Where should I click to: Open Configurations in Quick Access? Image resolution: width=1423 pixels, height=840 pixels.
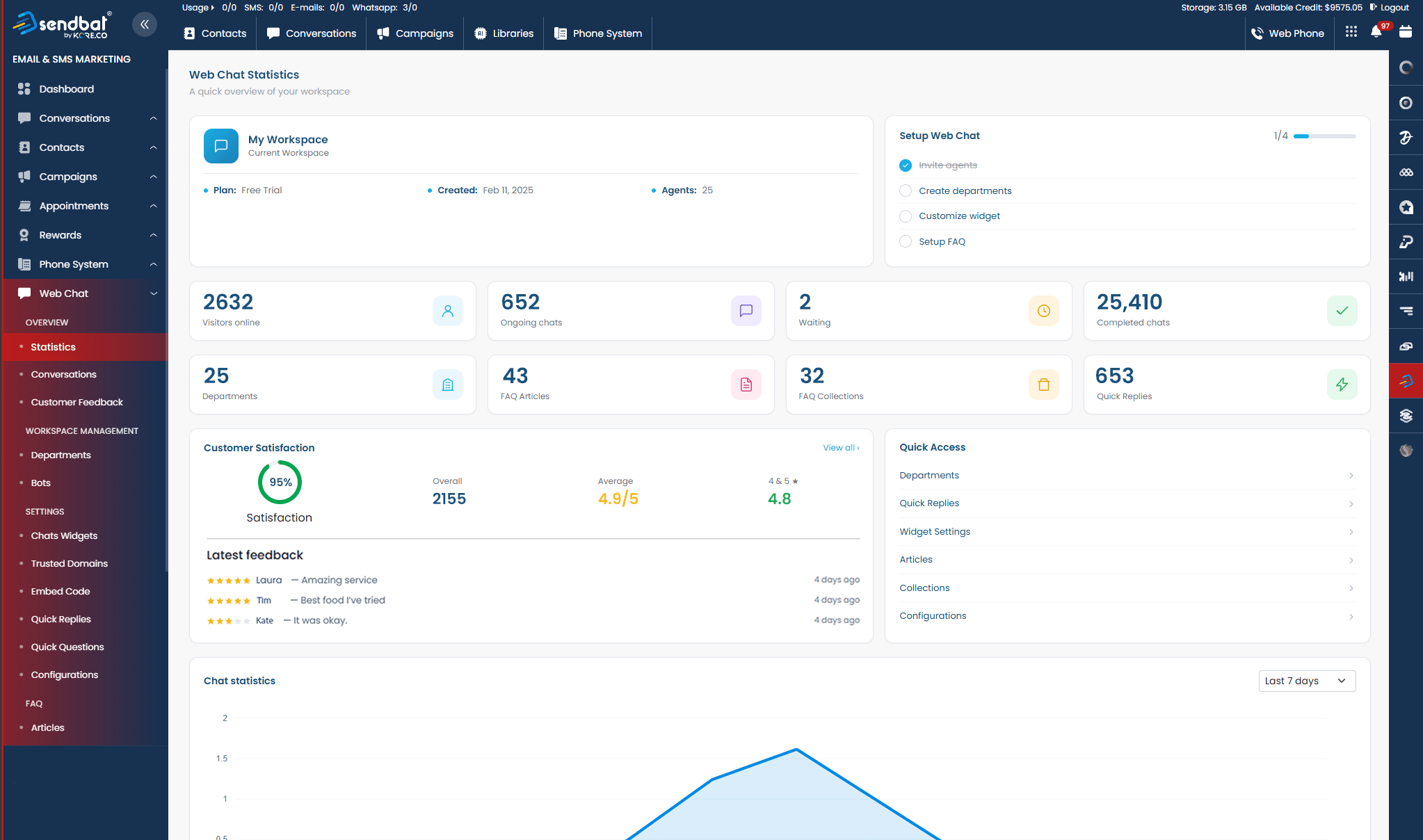click(1127, 616)
